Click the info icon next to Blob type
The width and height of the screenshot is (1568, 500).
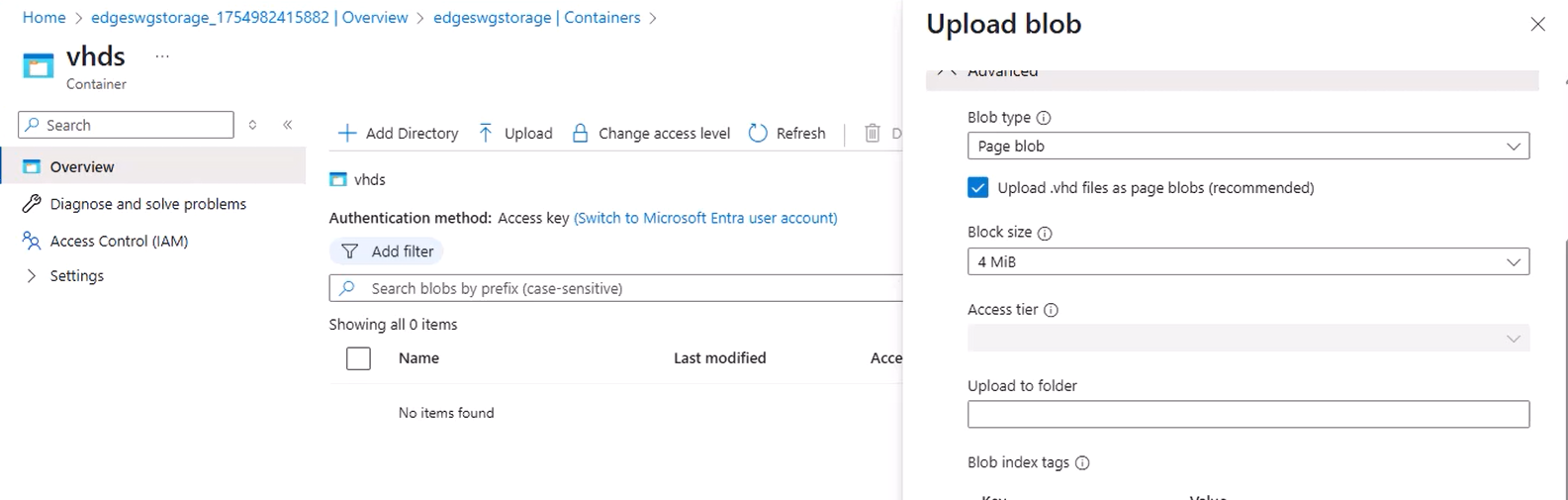coord(1044,118)
